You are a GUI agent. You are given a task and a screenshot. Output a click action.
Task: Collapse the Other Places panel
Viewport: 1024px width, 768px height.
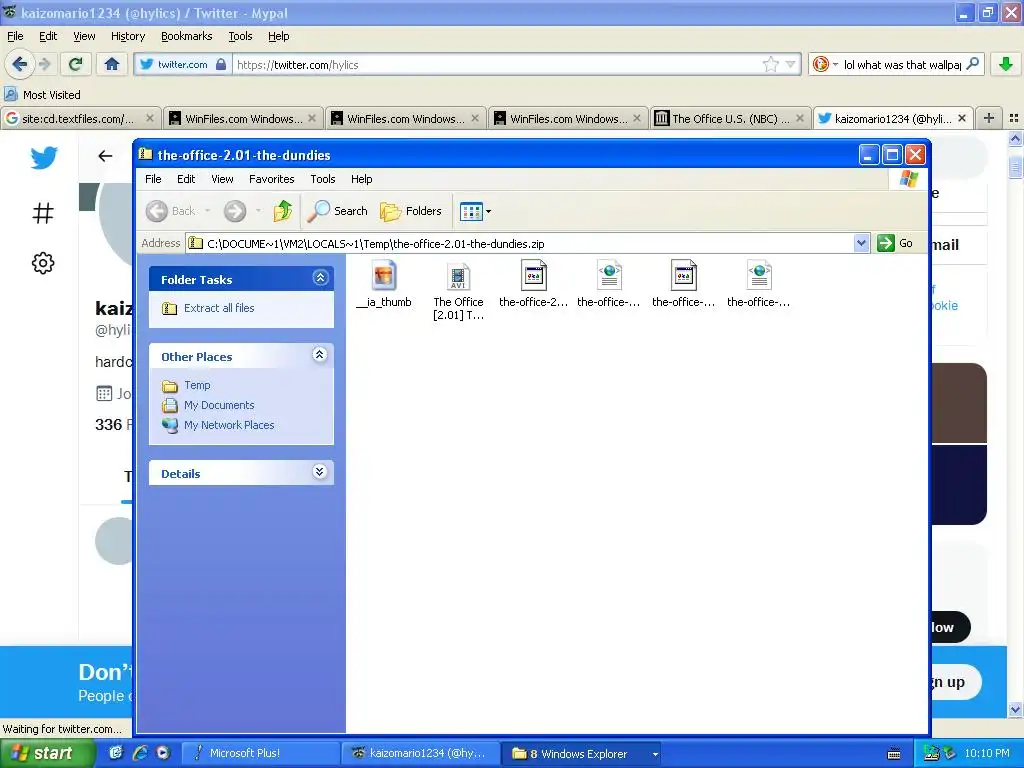coord(319,355)
